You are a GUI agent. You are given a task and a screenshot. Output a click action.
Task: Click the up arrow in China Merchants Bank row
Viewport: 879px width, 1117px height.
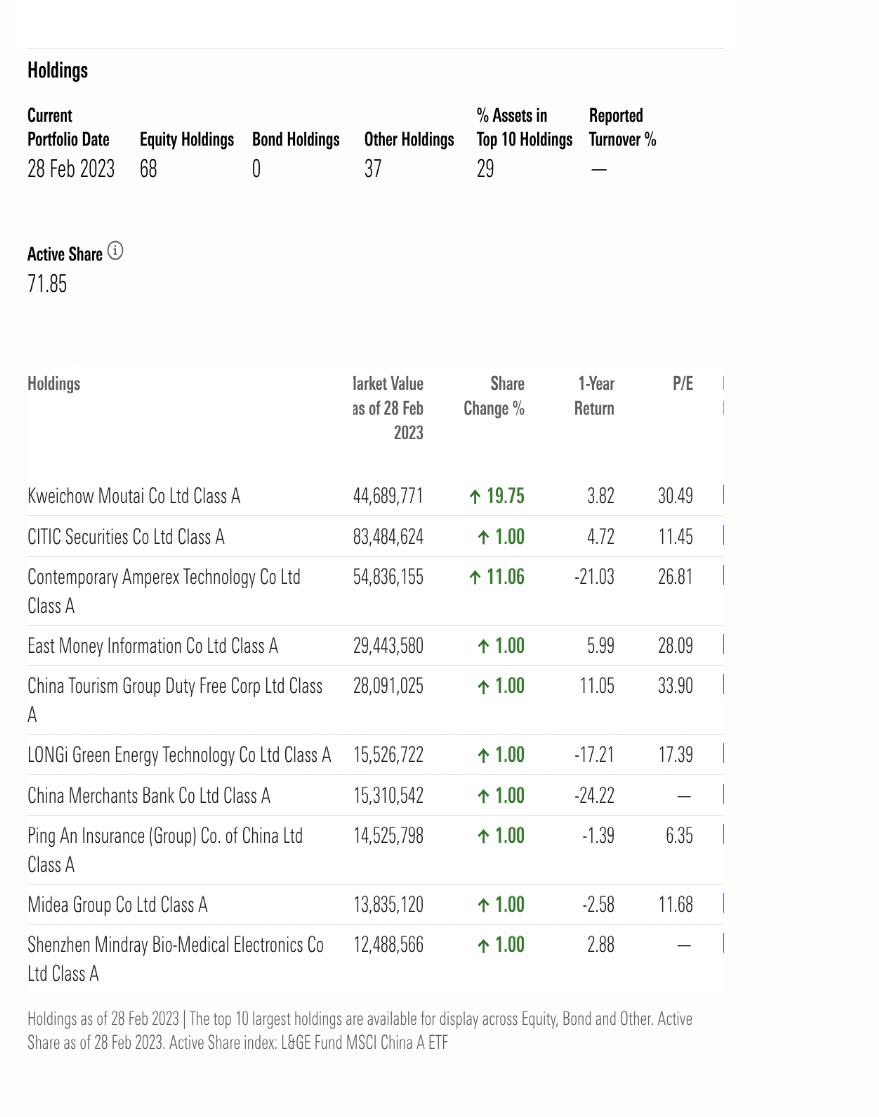(484, 796)
